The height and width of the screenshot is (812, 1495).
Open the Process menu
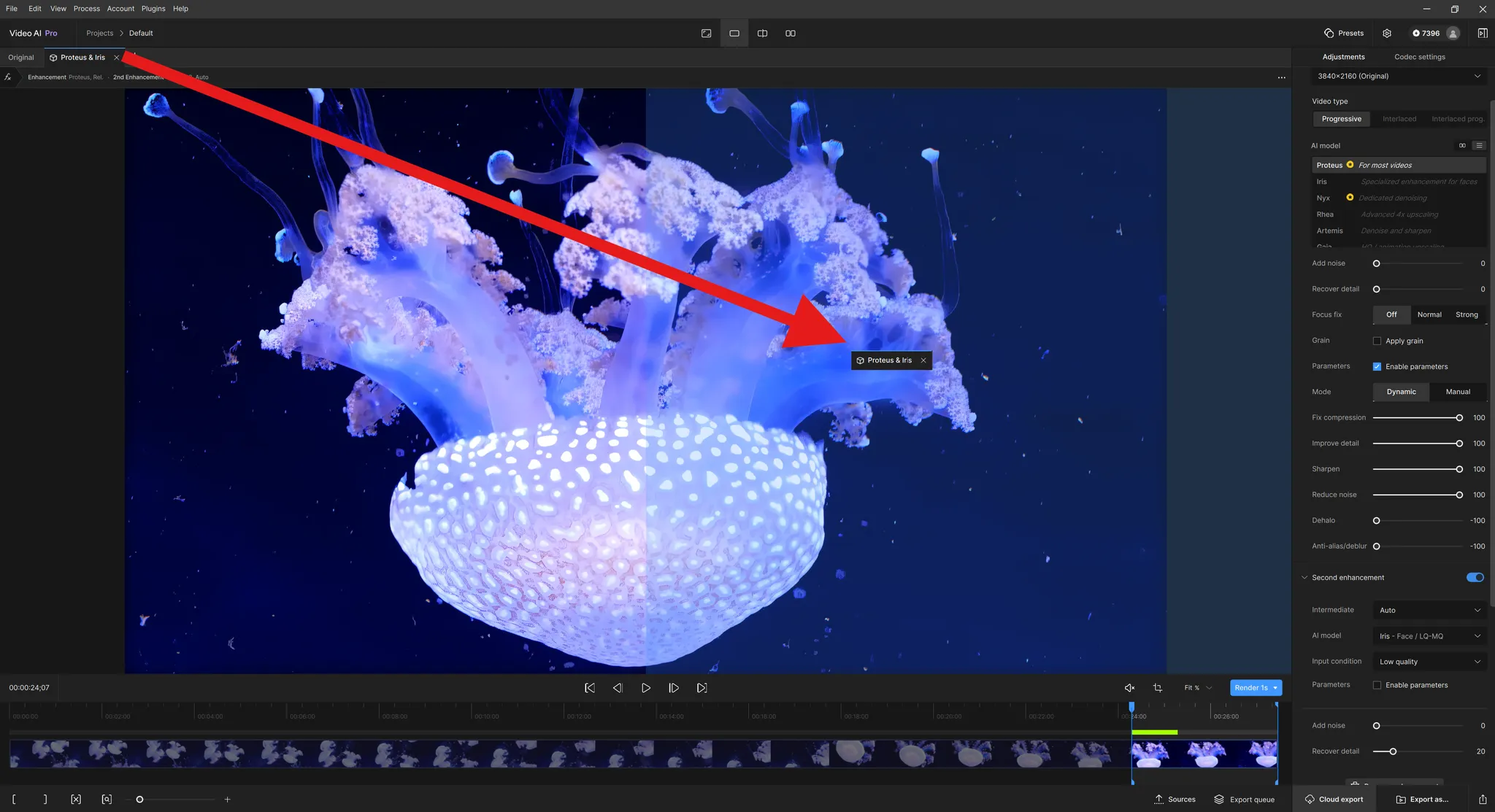coord(86,9)
